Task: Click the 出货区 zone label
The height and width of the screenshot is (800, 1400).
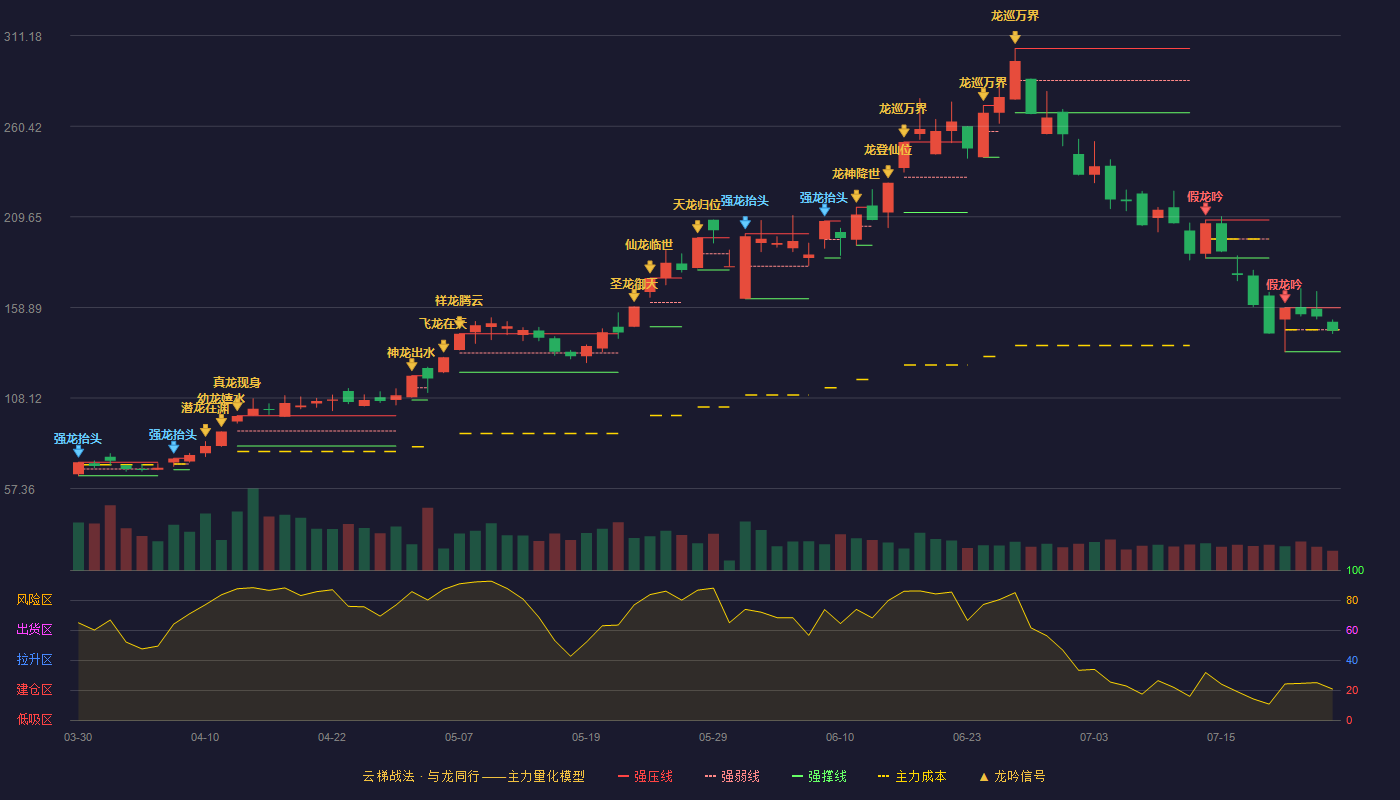Action: point(34,630)
